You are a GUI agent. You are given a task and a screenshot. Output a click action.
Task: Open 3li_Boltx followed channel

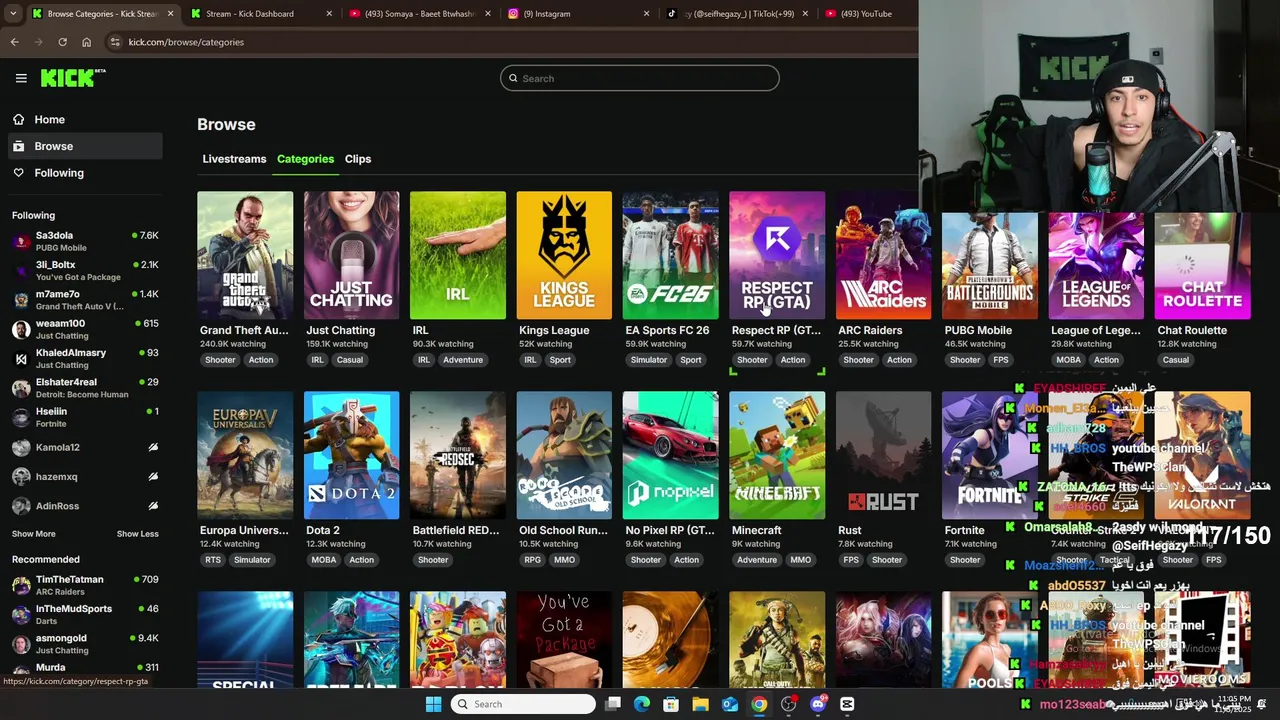(85, 270)
